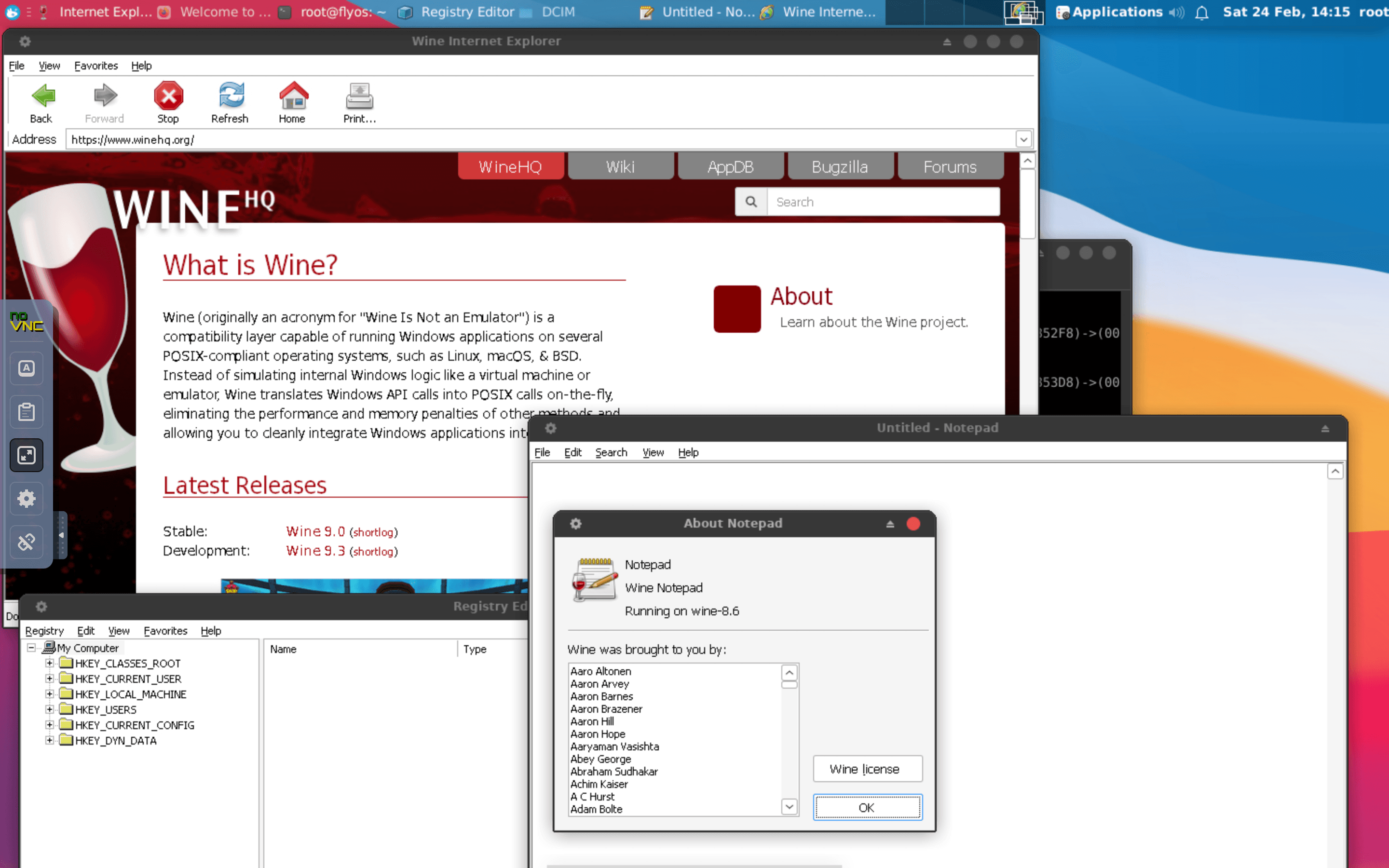
Task: Collapse the My Computer tree root
Action: tap(31, 648)
